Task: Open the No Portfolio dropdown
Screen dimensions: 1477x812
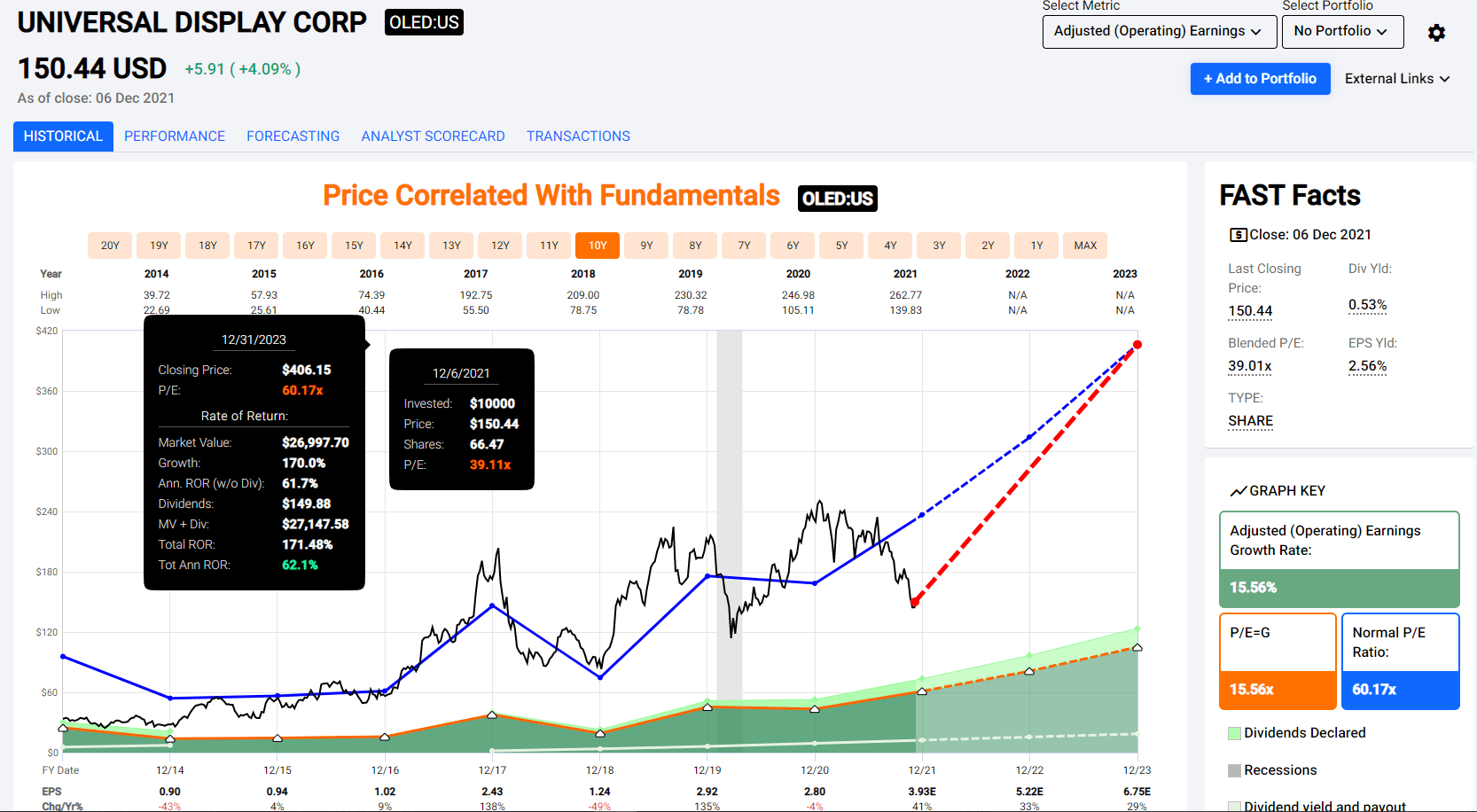Action: pos(1341,31)
